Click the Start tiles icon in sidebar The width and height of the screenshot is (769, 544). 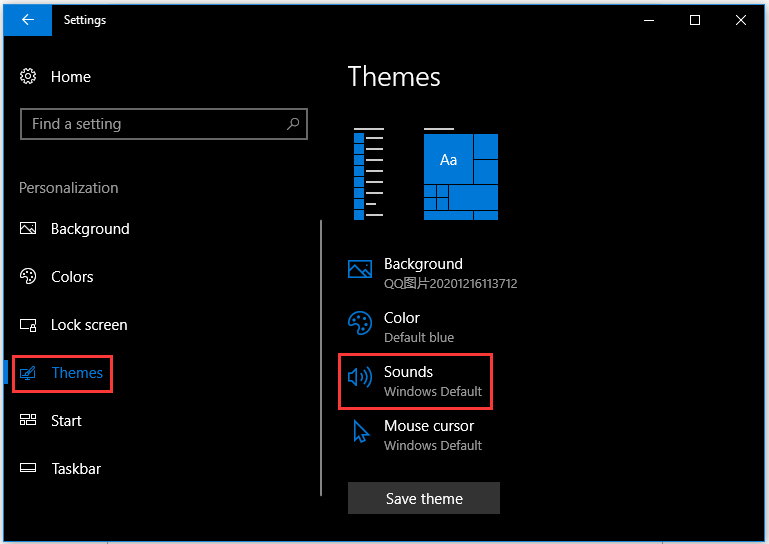pyautogui.click(x=28, y=420)
